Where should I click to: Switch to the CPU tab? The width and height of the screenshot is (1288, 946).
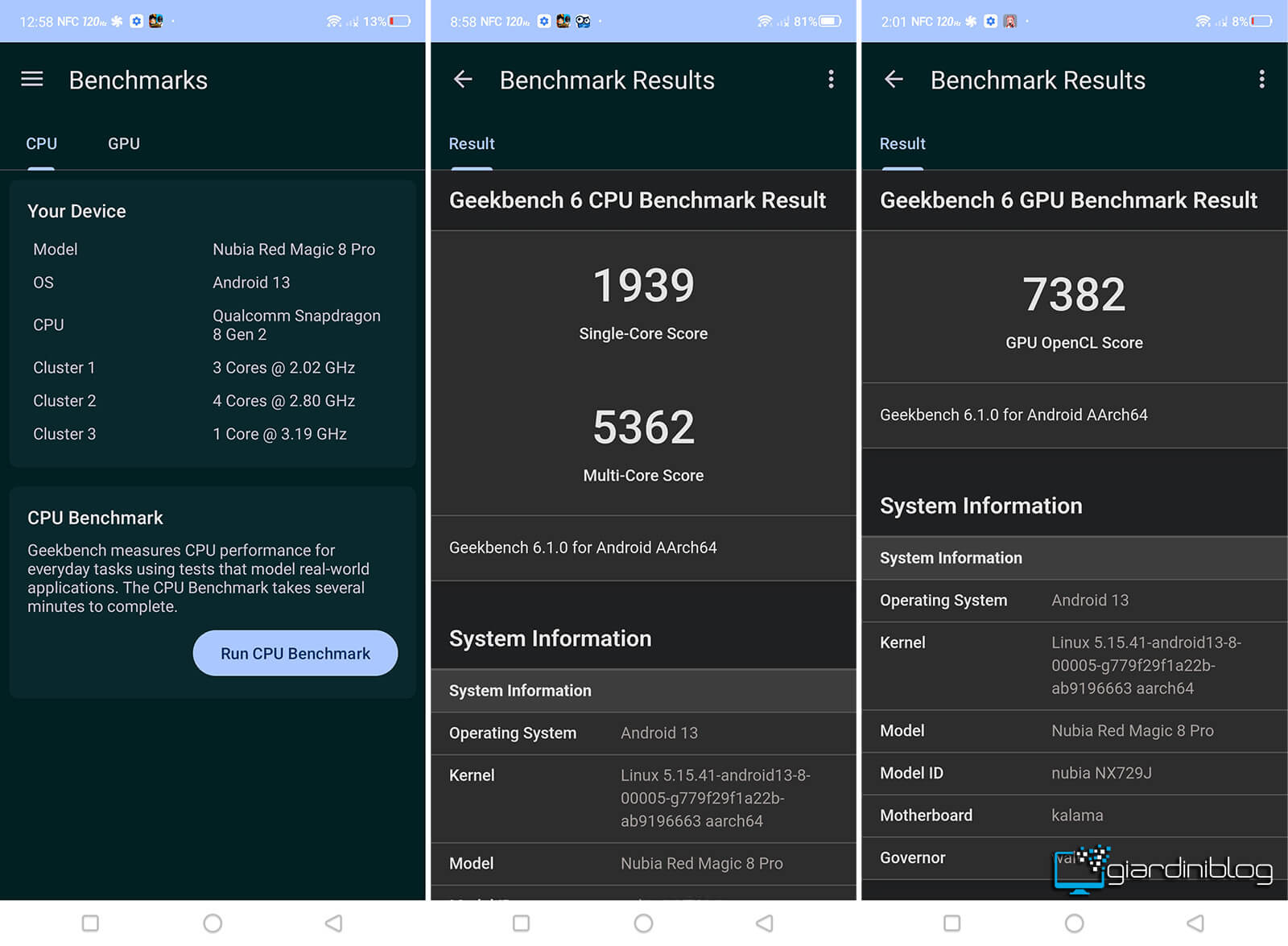41,143
